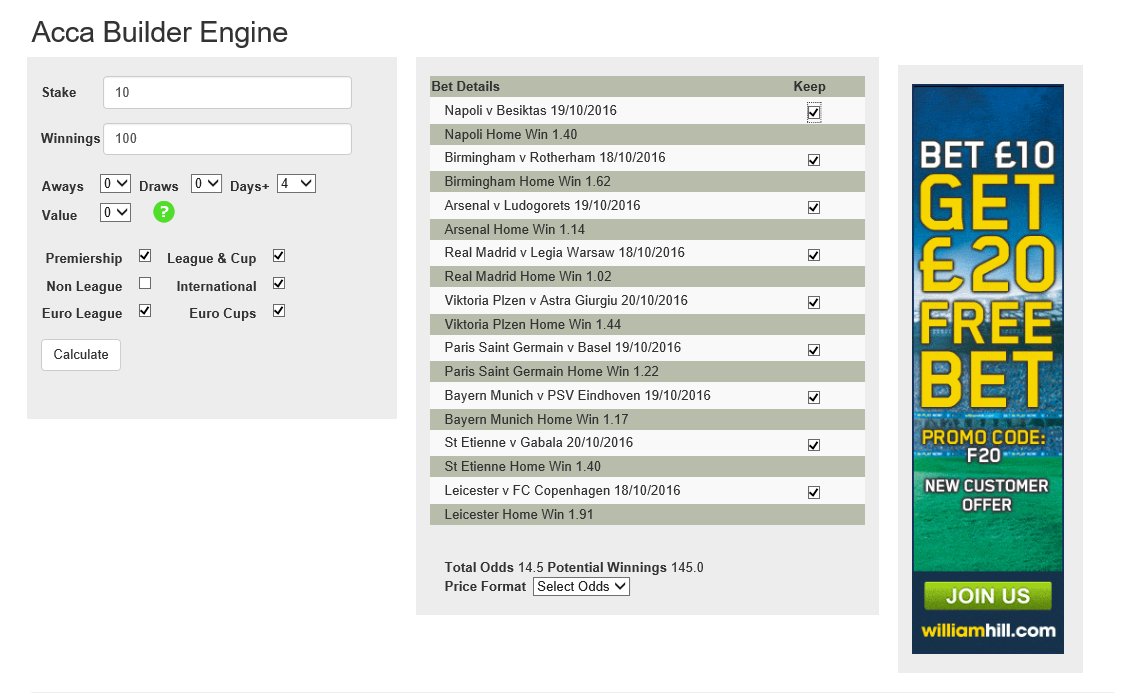Uncheck Keep for Napoli v Besiktas
The image size is (1135, 699).
(813, 112)
